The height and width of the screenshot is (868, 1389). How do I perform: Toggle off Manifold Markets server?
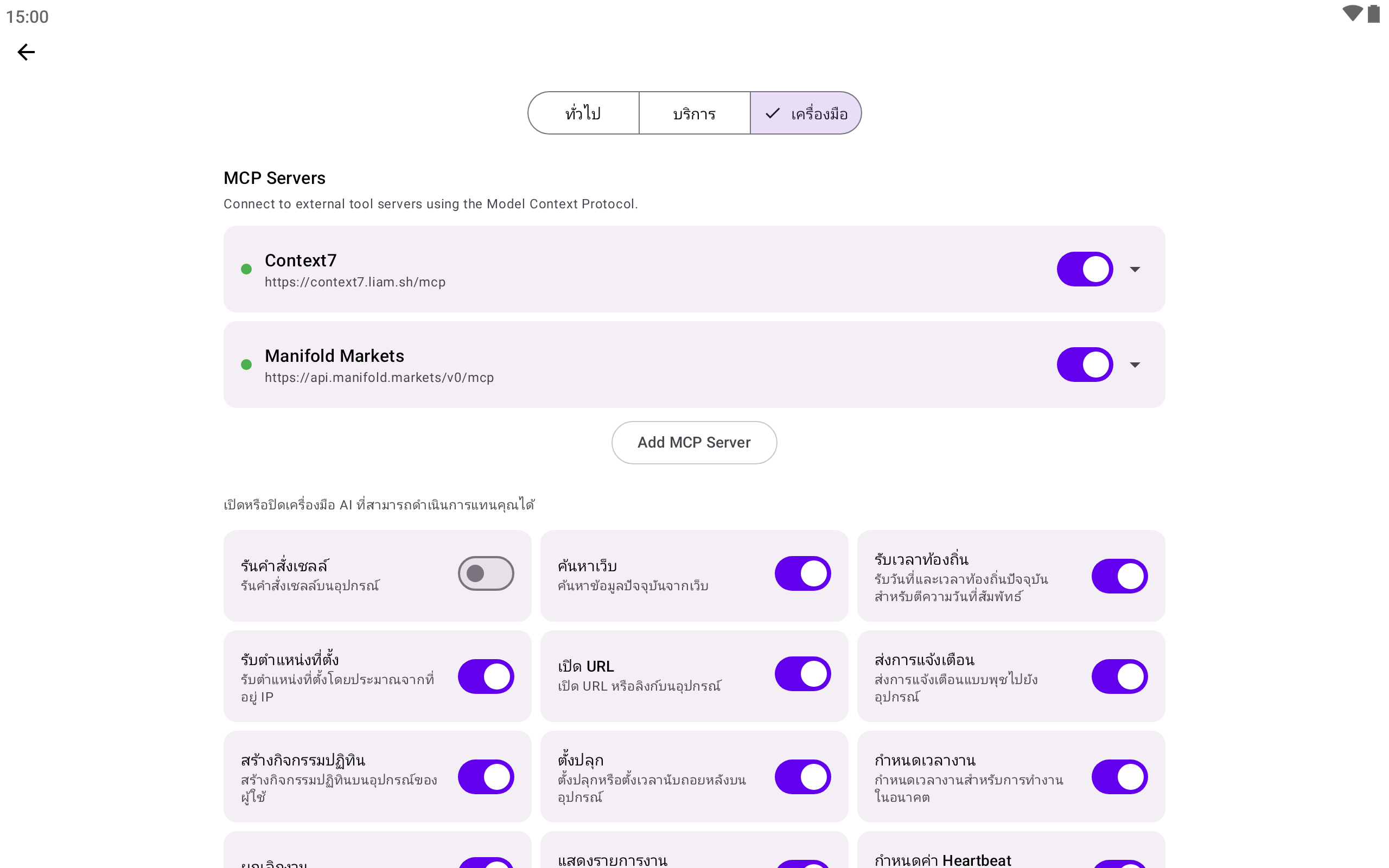pos(1085,365)
